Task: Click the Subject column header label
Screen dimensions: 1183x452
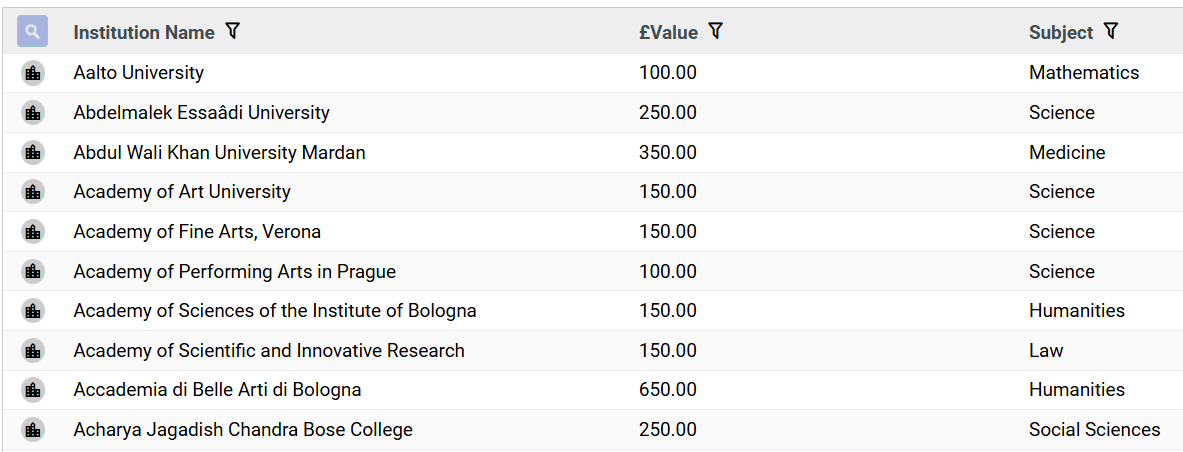Action: (1060, 33)
